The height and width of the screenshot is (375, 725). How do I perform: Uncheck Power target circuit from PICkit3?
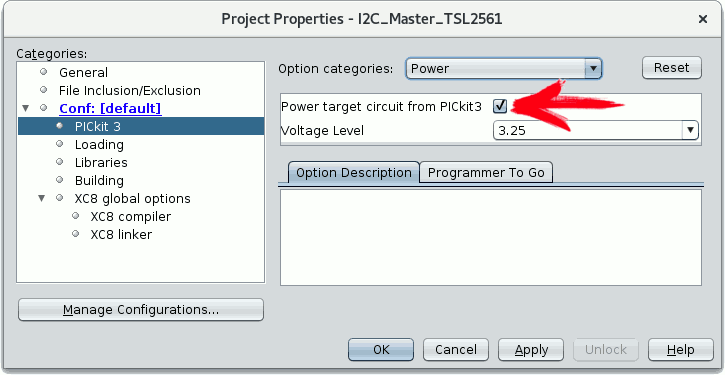500,107
